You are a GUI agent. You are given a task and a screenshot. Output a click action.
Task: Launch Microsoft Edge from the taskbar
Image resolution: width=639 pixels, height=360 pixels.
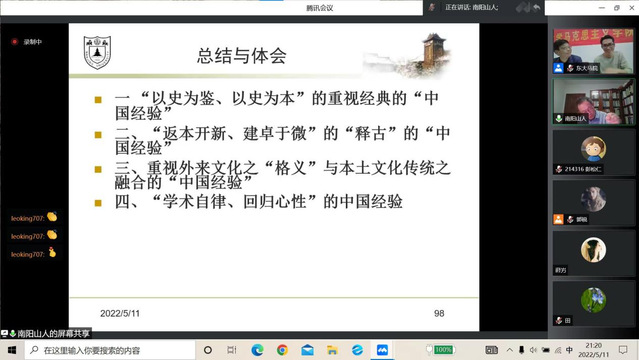[257, 350]
